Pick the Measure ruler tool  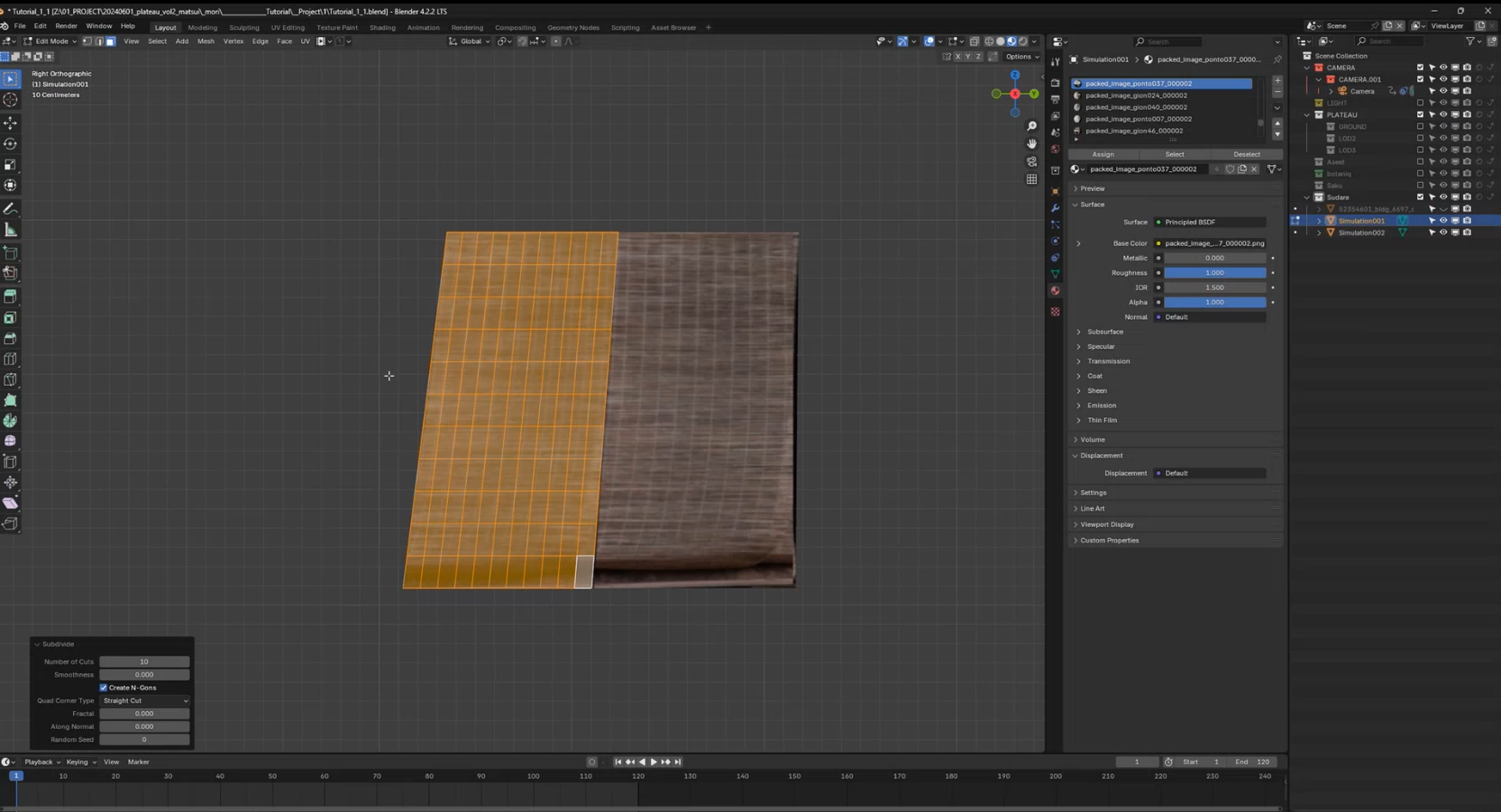point(11,230)
